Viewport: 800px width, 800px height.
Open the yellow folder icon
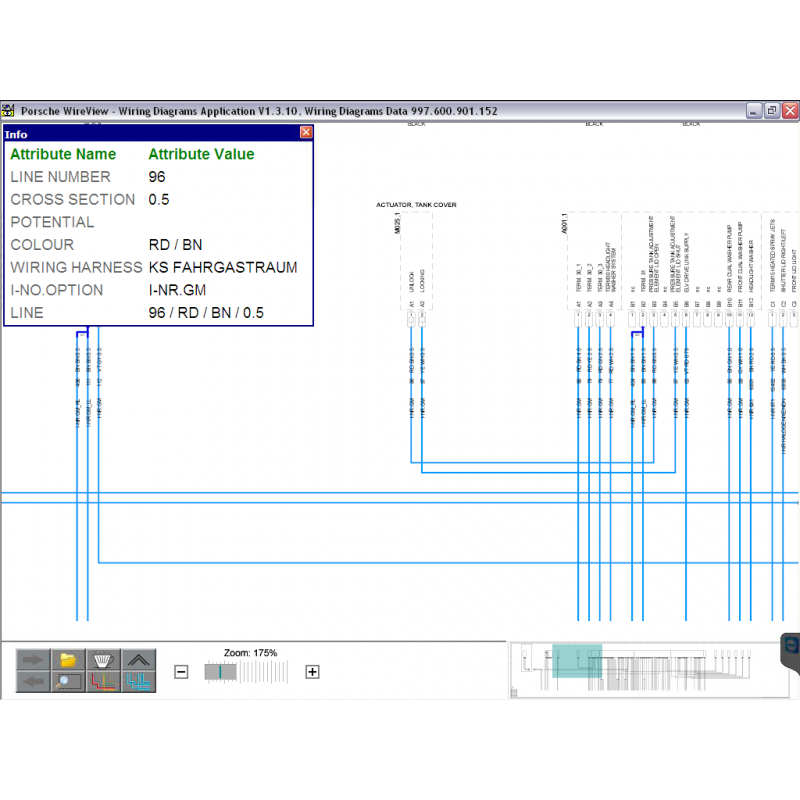tap(67, 660)
